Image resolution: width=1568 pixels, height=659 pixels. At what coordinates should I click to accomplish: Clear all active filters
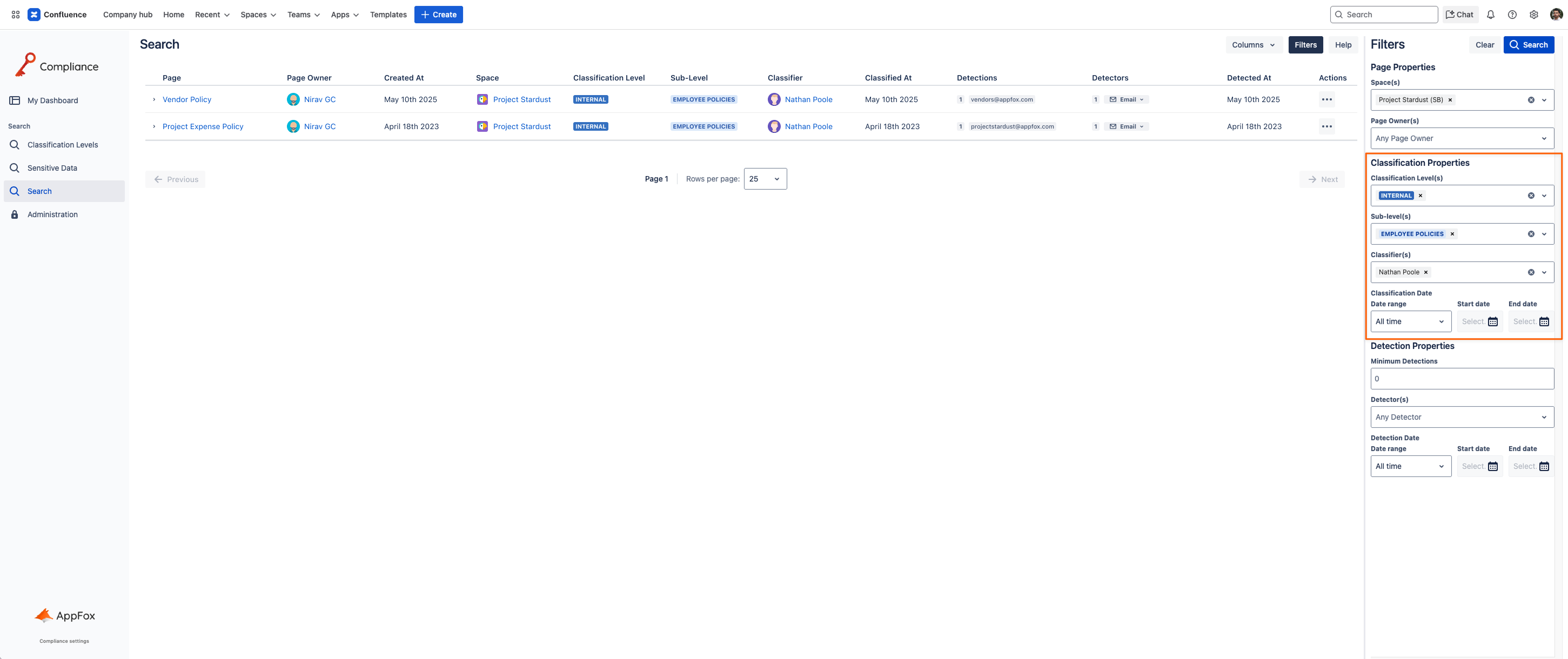click(x=1485, y=44)
